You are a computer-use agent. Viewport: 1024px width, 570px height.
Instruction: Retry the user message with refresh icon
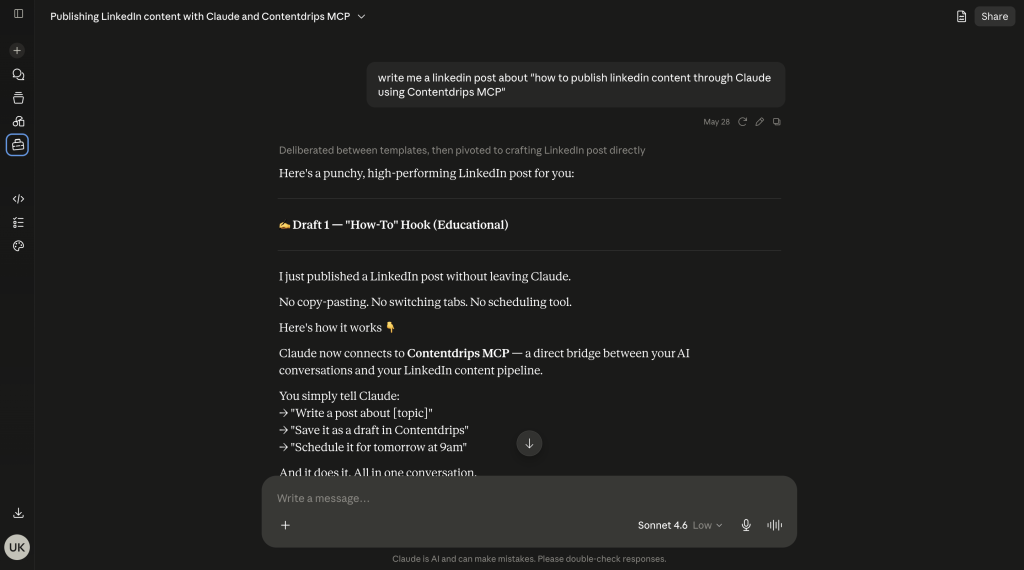[742, 121]
